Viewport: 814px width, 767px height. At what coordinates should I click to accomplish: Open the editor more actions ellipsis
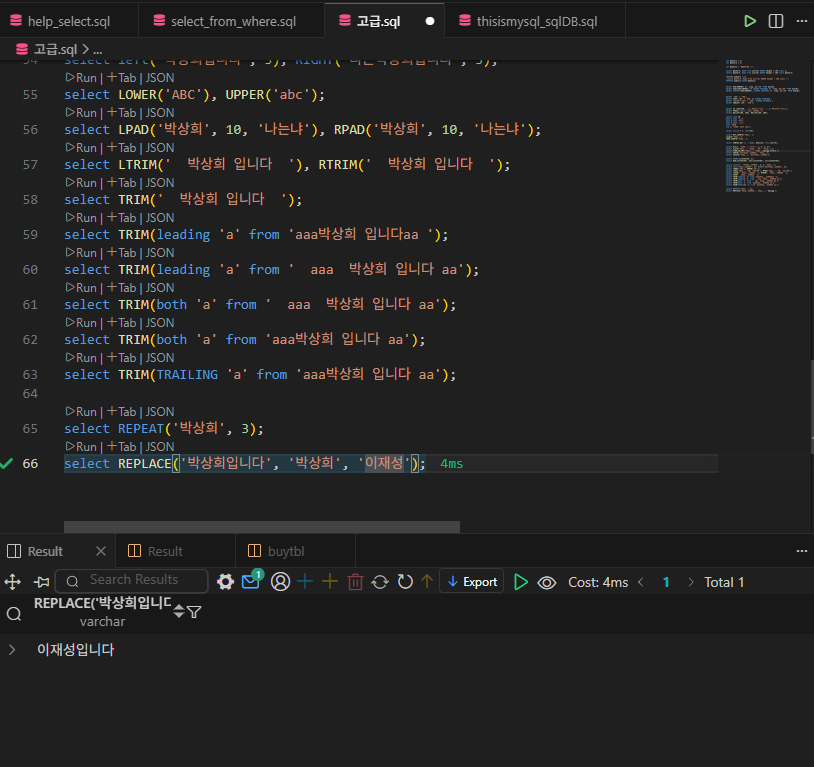click(x=802, y=21)
